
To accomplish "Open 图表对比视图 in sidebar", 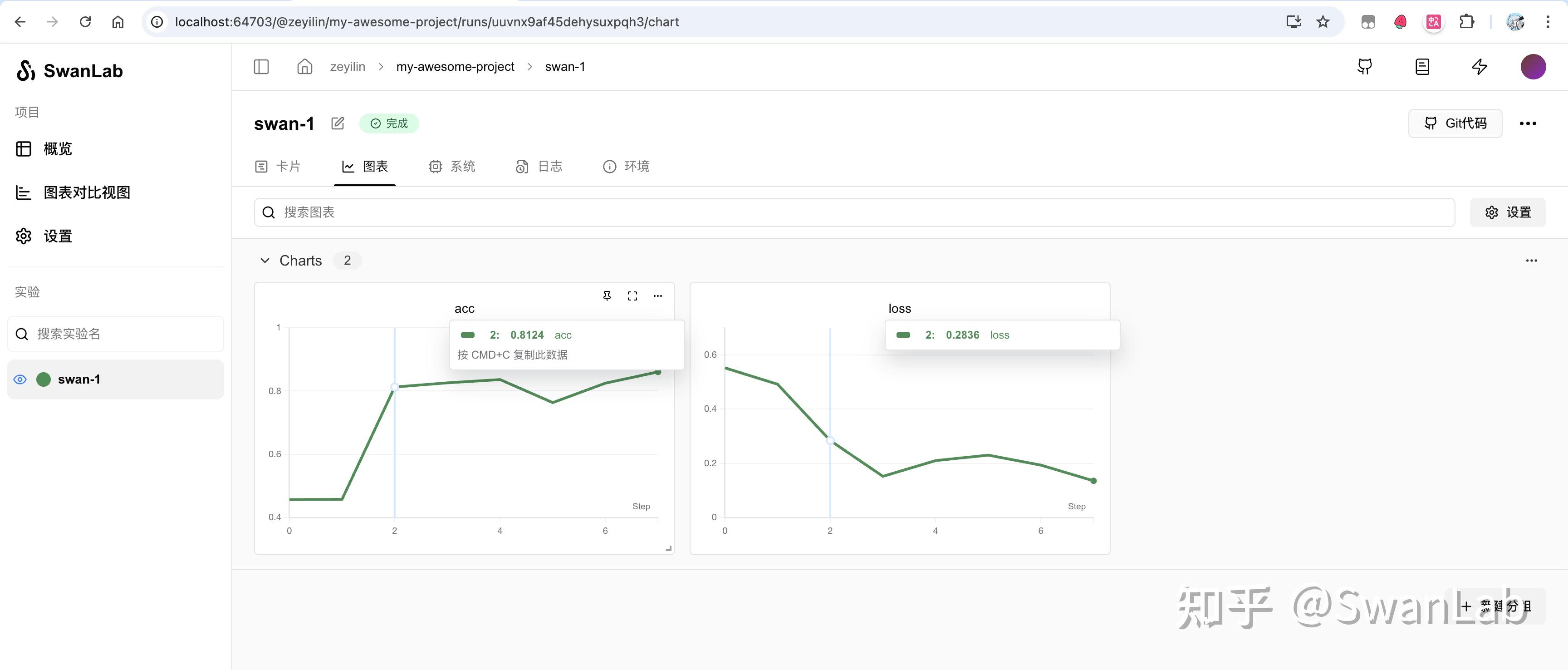I will 87,192.
